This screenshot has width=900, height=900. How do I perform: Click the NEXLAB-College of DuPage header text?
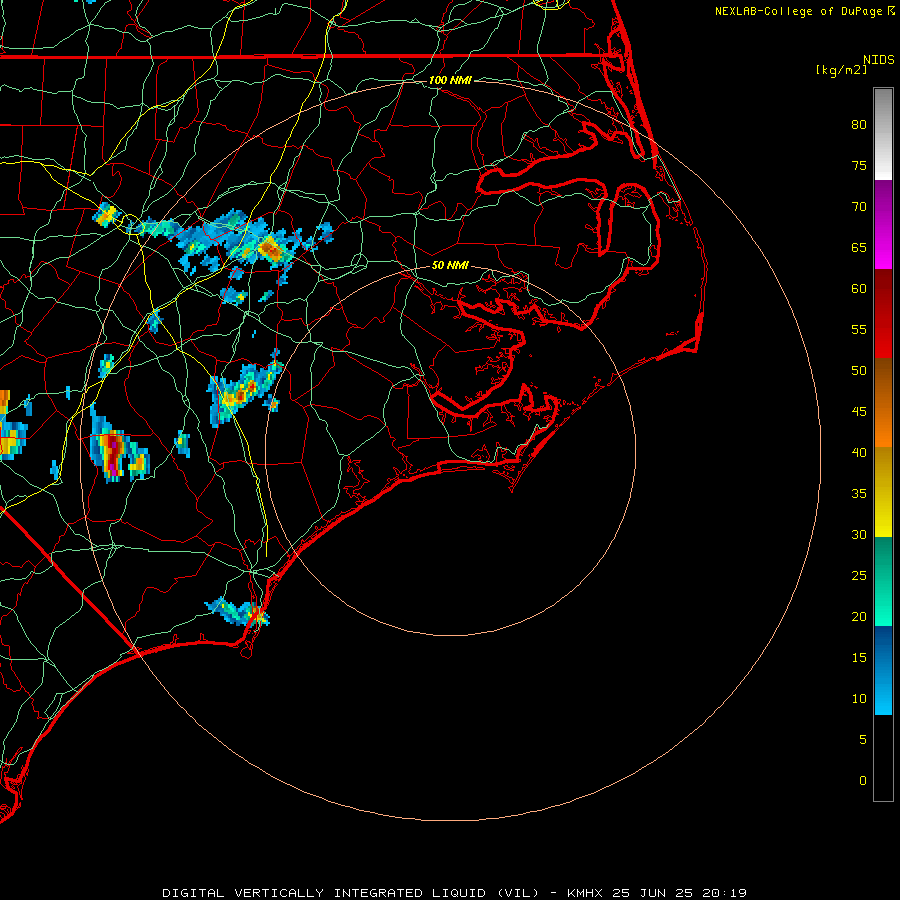tap(798, 11)
